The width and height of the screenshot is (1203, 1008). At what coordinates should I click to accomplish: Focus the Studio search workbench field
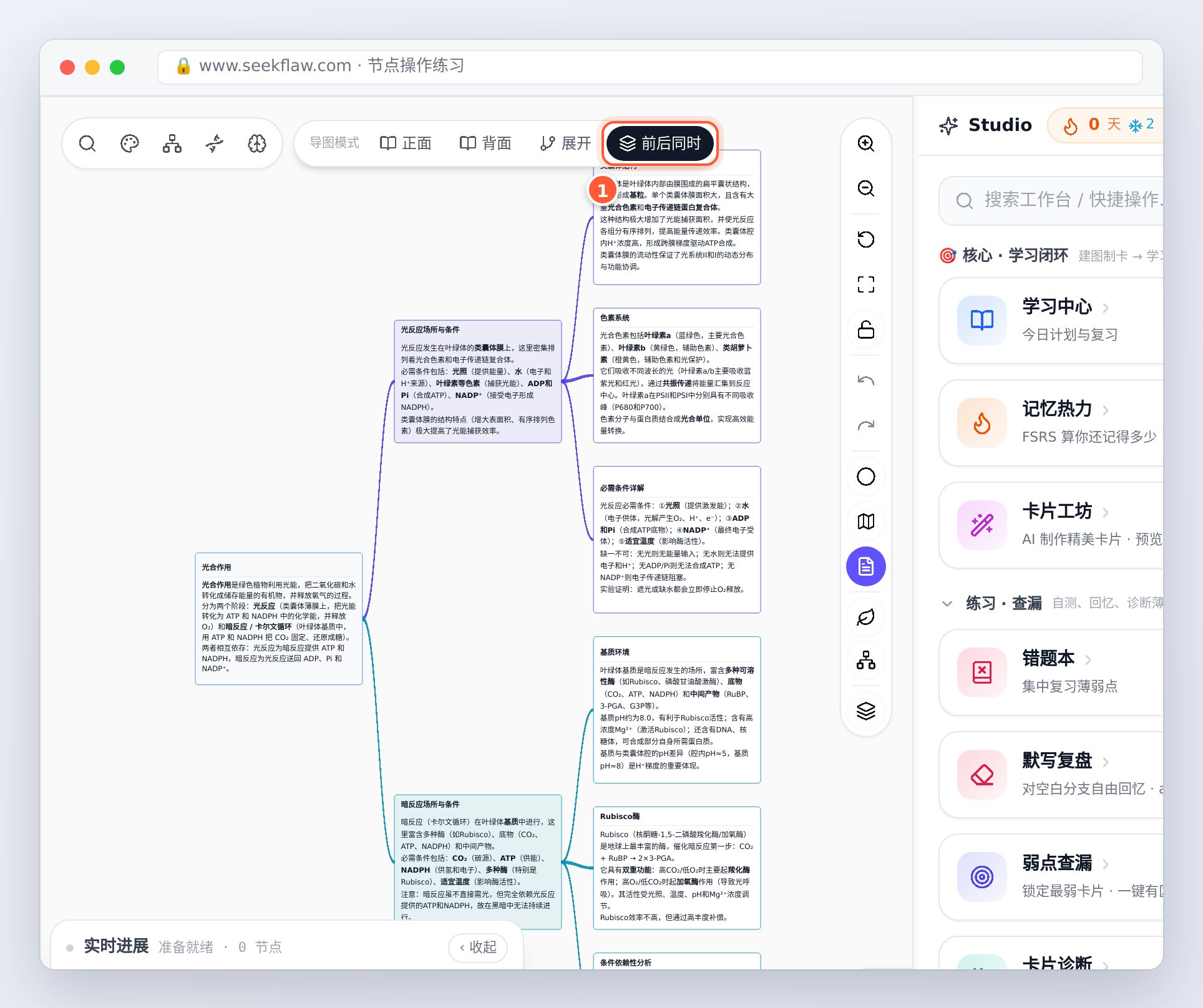1051,200
